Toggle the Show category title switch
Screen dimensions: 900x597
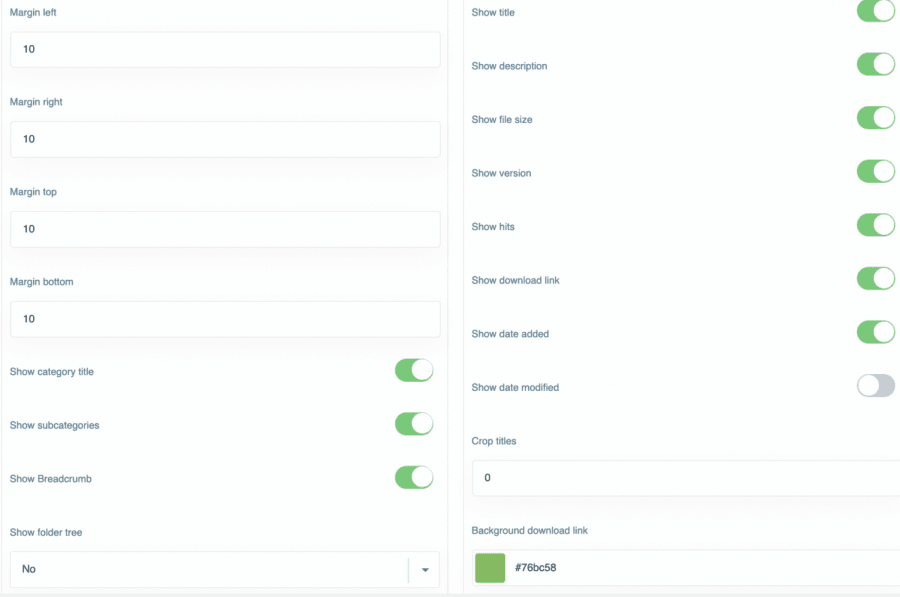point(414,371)
